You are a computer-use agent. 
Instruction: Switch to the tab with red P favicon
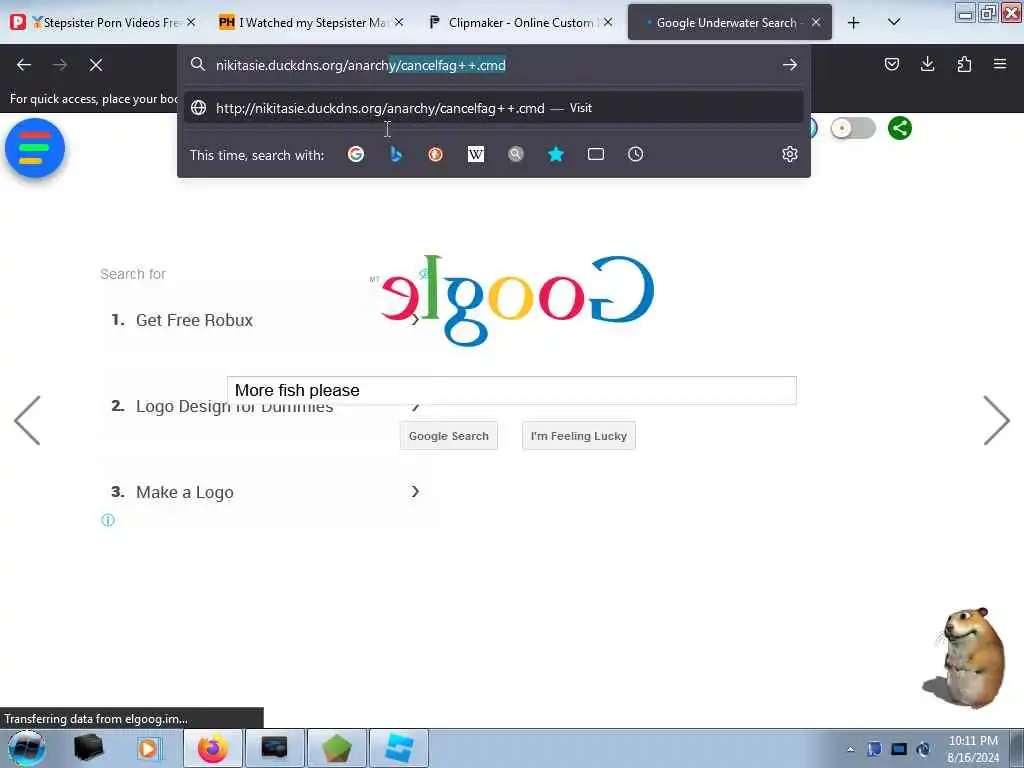pyautogui.click(x=101, y=22)
